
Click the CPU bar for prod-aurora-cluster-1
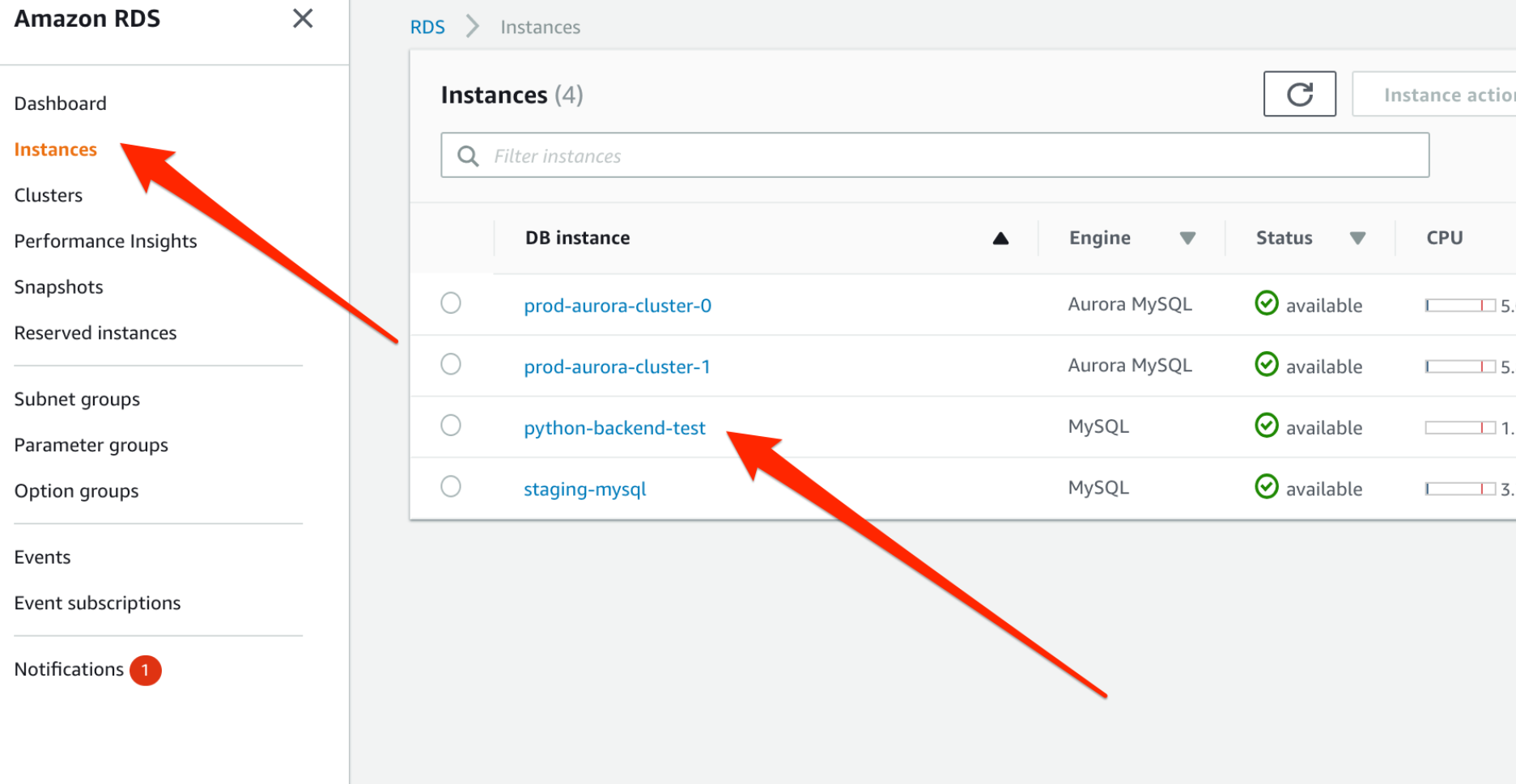pos(1460,367)
